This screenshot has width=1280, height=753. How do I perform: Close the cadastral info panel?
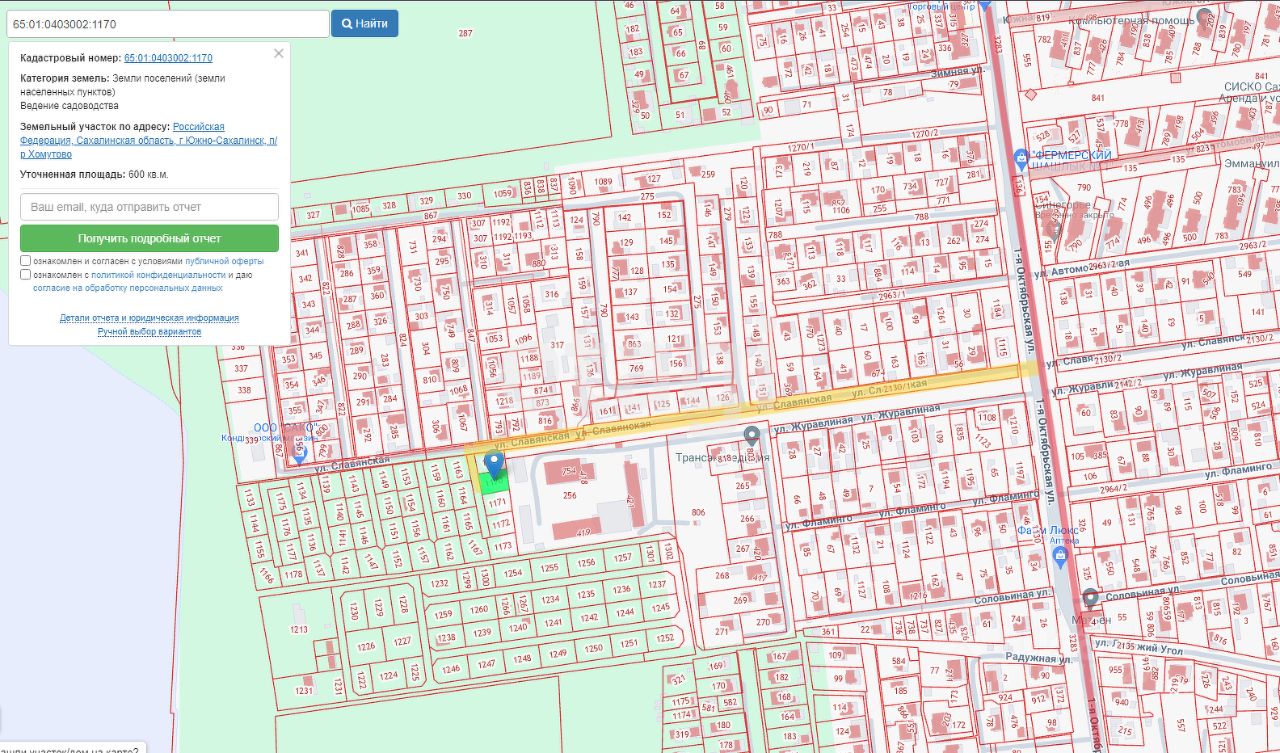click(279, 53)
